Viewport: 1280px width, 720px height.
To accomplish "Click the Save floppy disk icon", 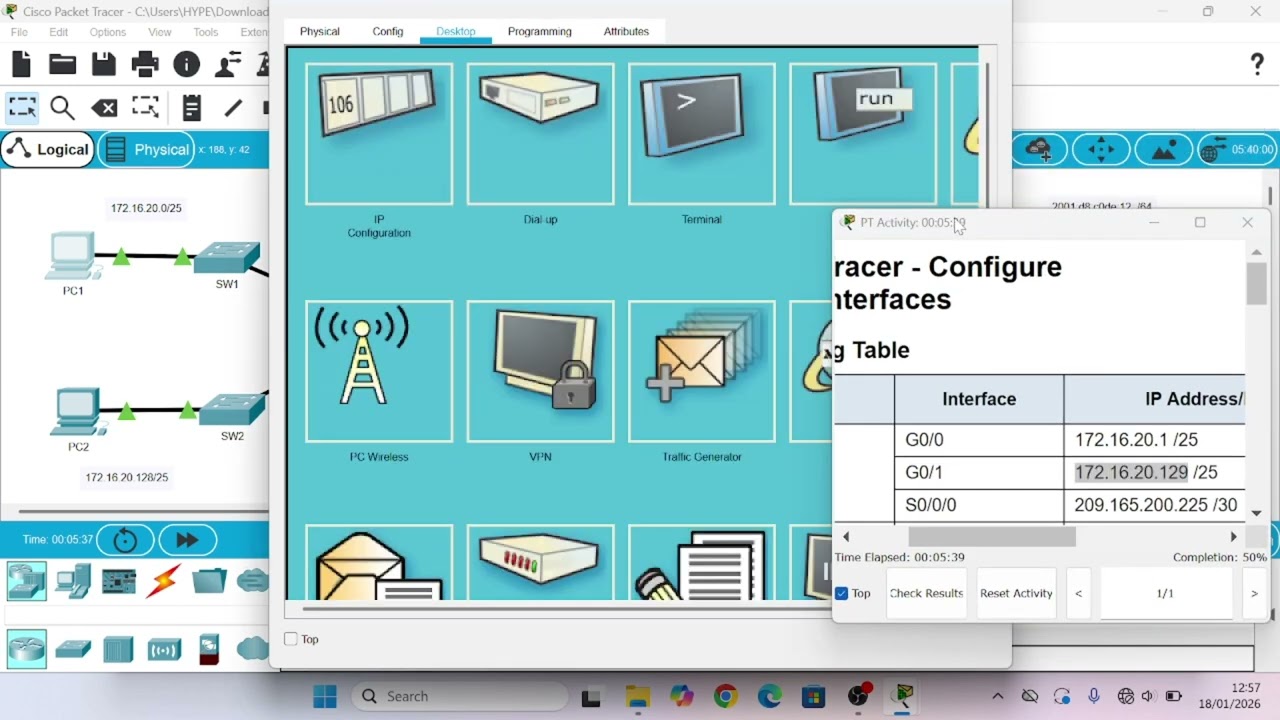I will click(x=104, y=65).
